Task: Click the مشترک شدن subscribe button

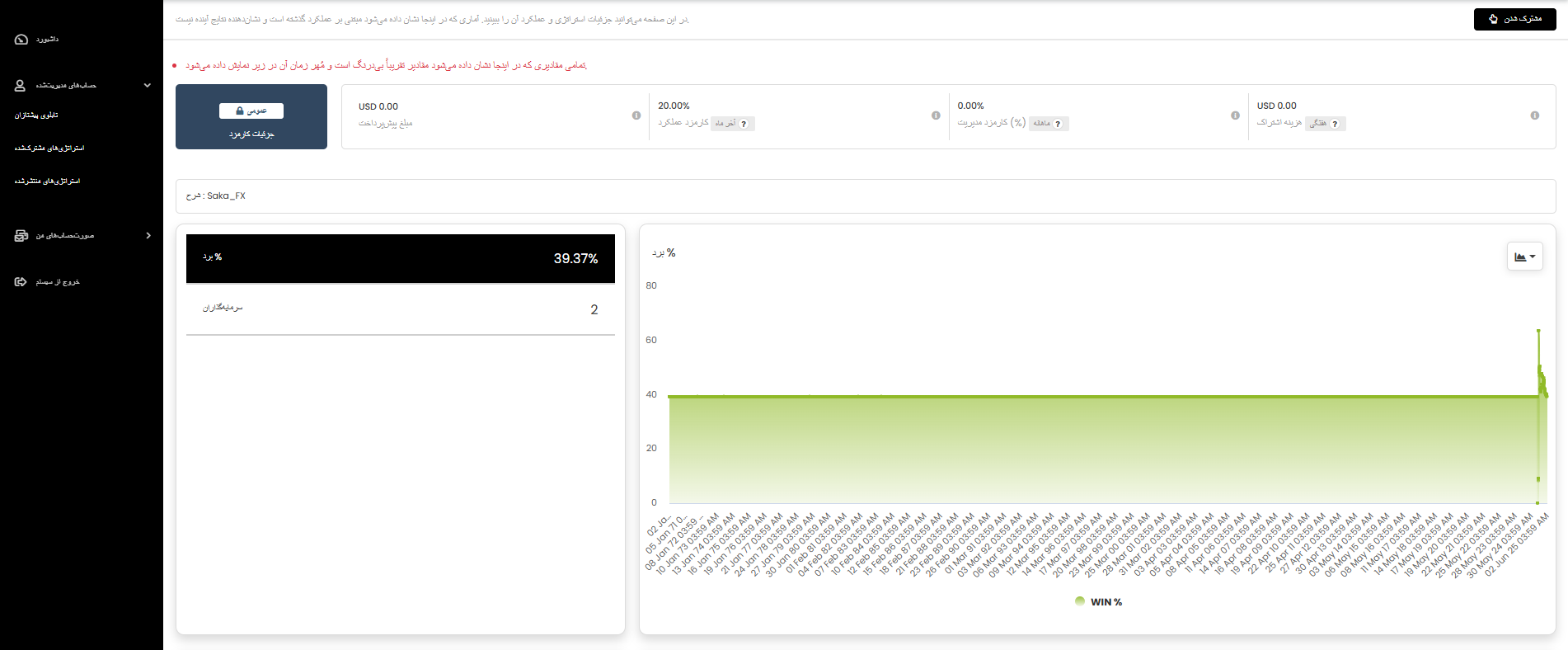Action: click(x=1514, y=19)
